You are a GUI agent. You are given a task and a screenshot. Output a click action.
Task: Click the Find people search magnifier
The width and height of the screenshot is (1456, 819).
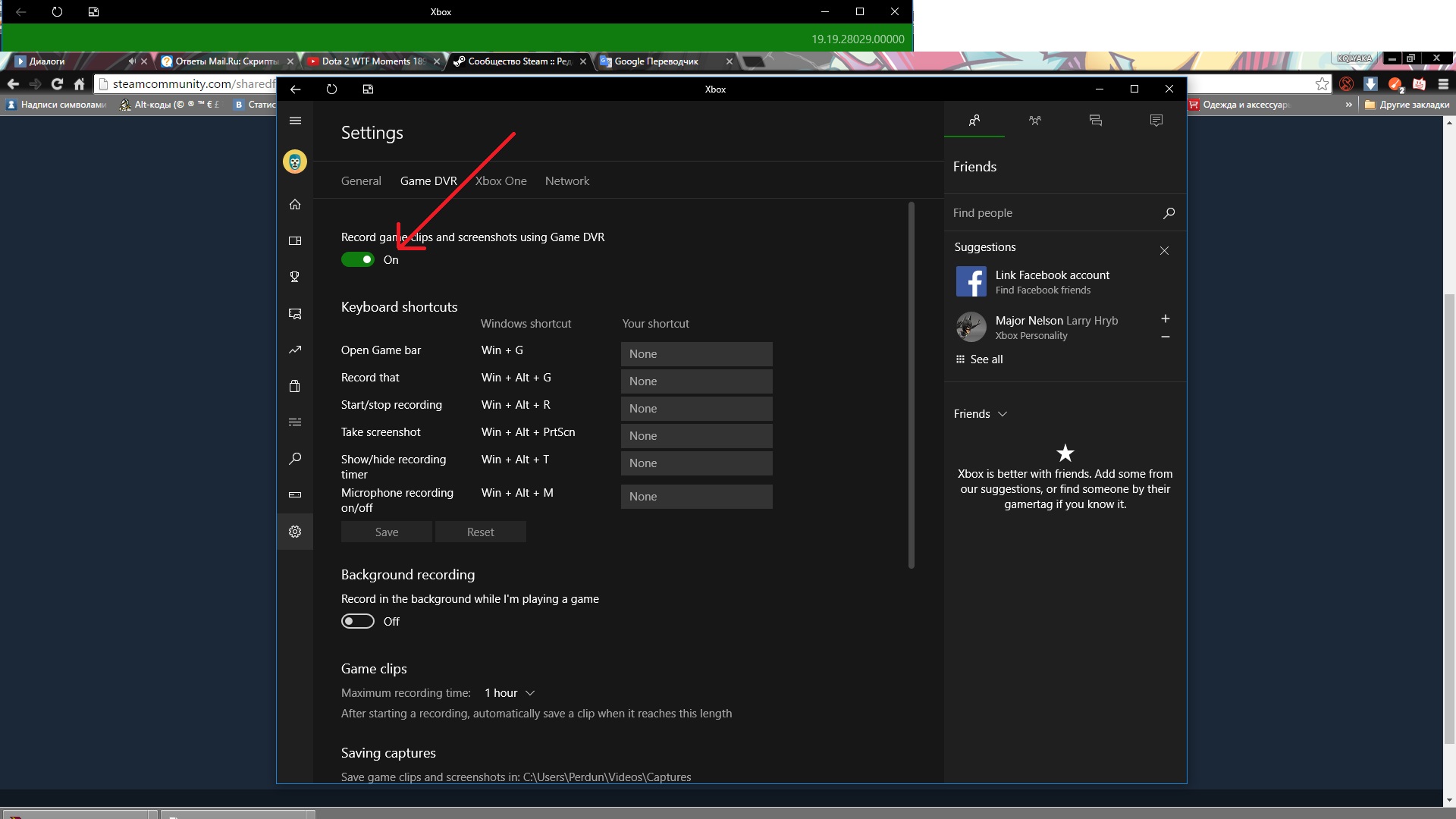click(x=1169, y=213)
